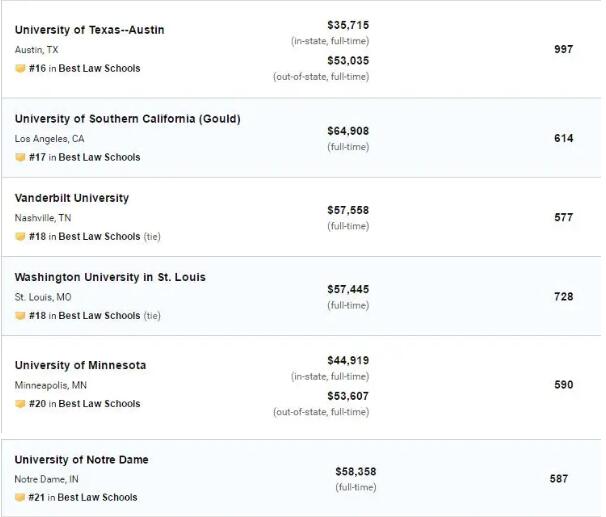Click the 728 enrollment for Washington University
This screenshot has height=517, width=606.
[563, 296]
